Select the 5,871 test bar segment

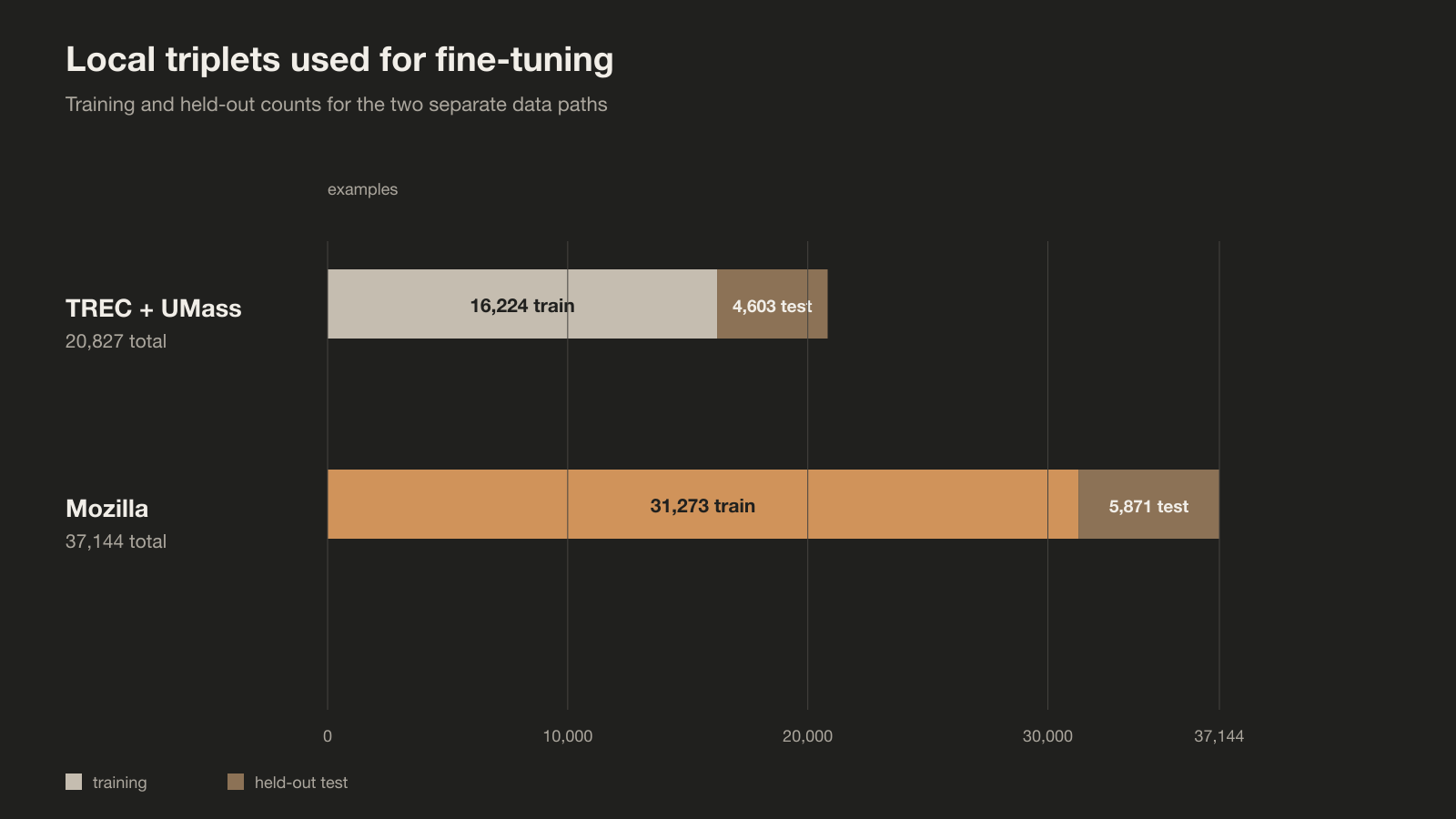tap(1148, 504)
